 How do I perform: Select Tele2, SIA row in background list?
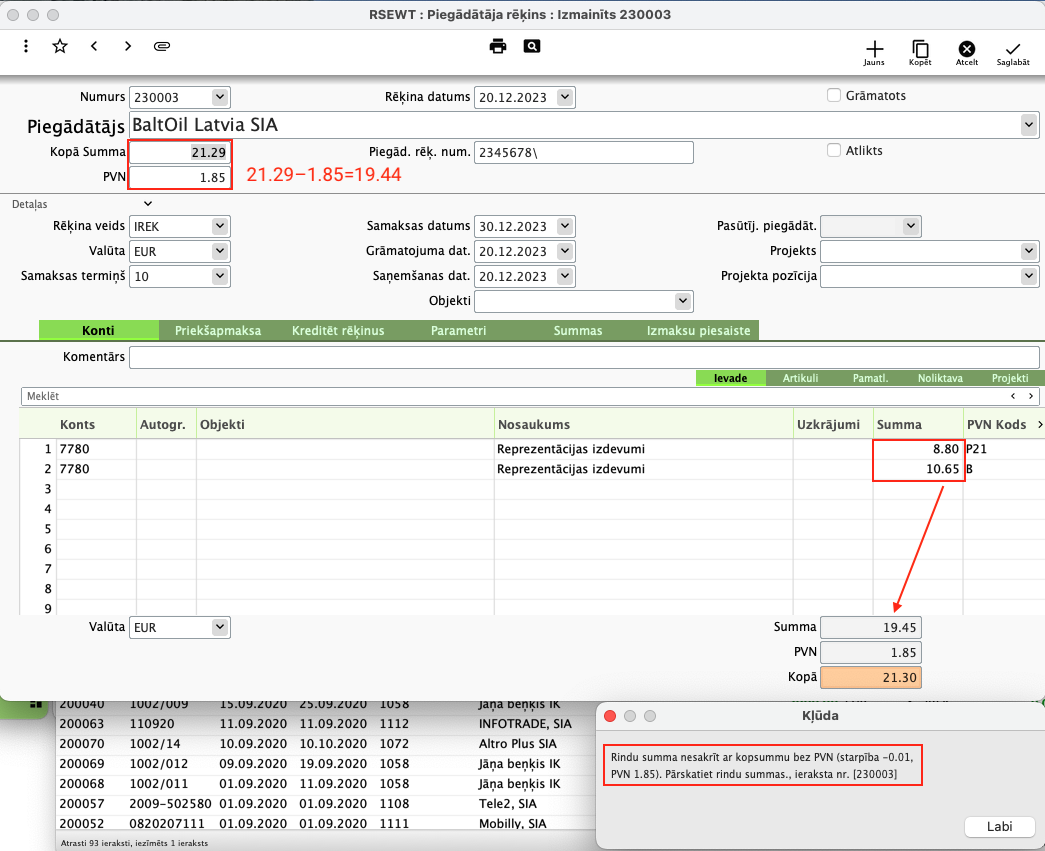point(325,804)
